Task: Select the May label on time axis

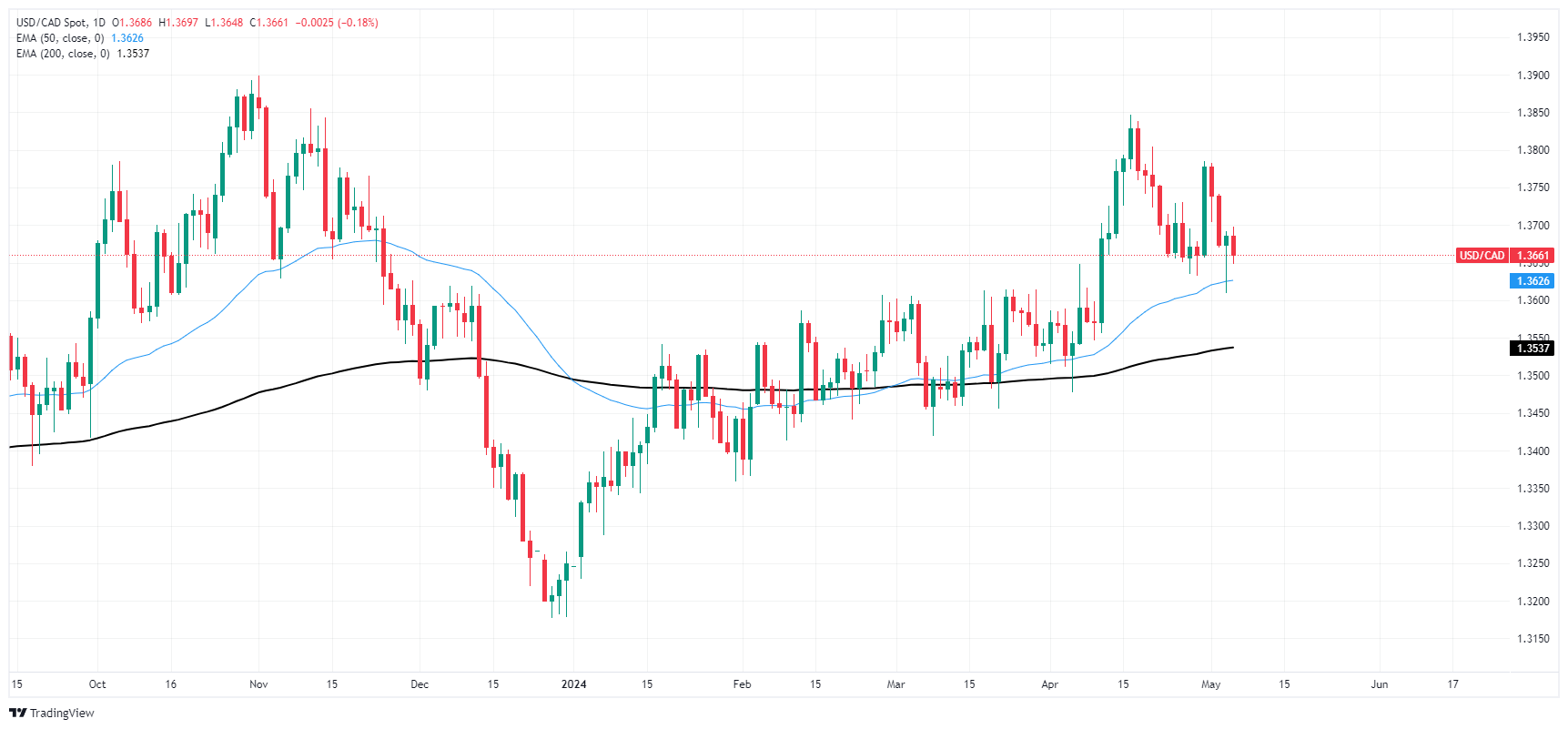Action: [1210, 684]
